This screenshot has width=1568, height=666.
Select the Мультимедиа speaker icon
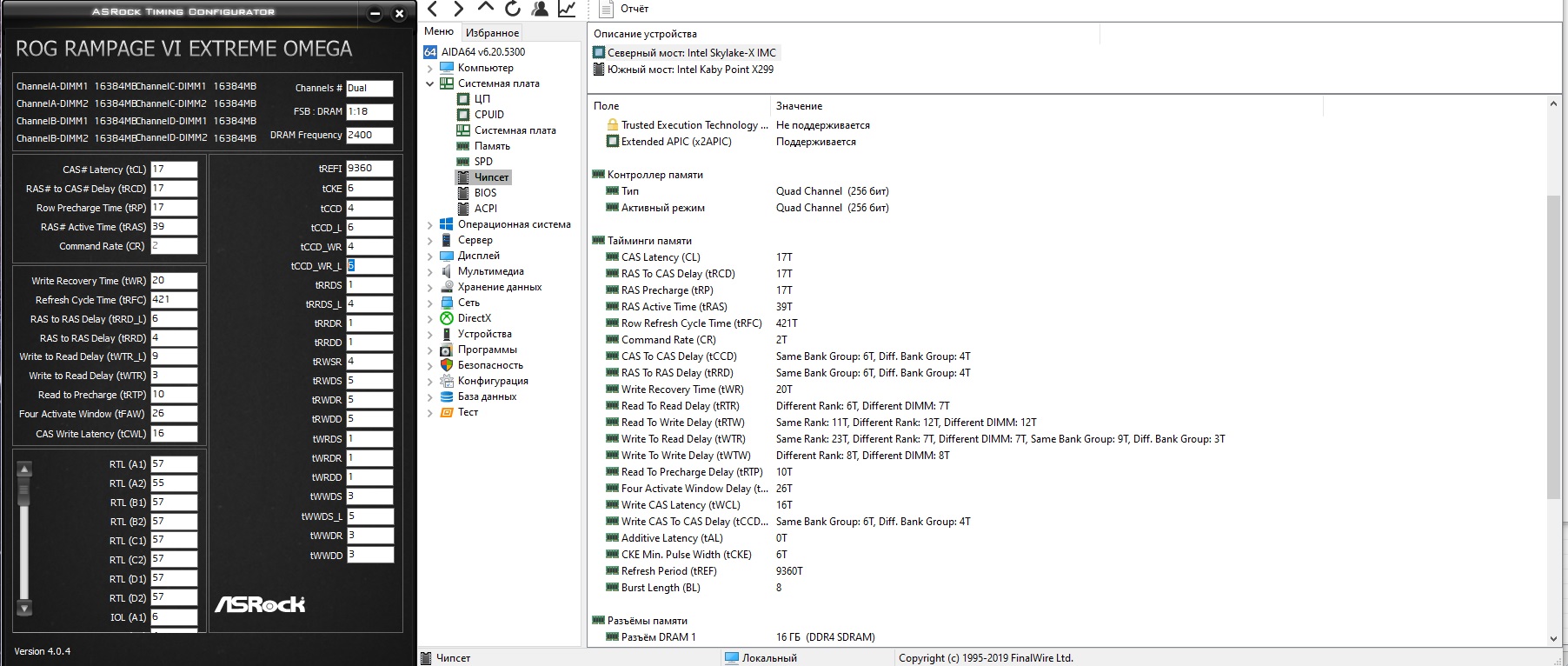pos(447,271)
